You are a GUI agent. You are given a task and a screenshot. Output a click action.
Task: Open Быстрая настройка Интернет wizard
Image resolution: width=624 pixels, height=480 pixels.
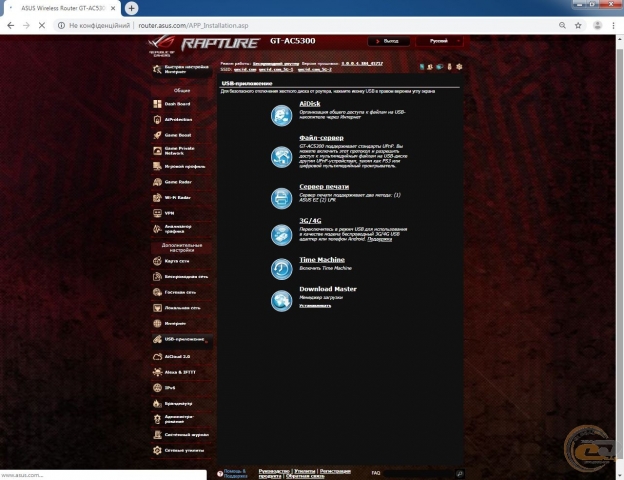[x=181, y=70]
